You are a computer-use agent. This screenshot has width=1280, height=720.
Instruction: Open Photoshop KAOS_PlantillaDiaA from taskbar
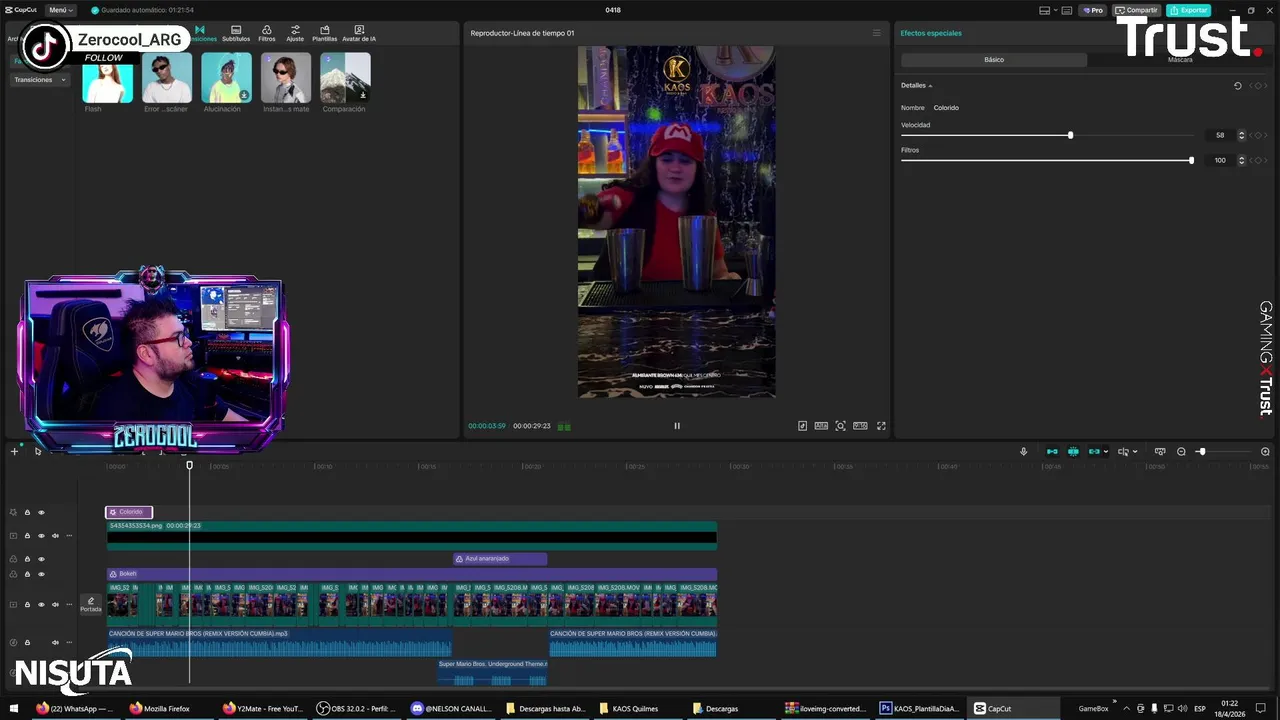click(x=920, y=709)
